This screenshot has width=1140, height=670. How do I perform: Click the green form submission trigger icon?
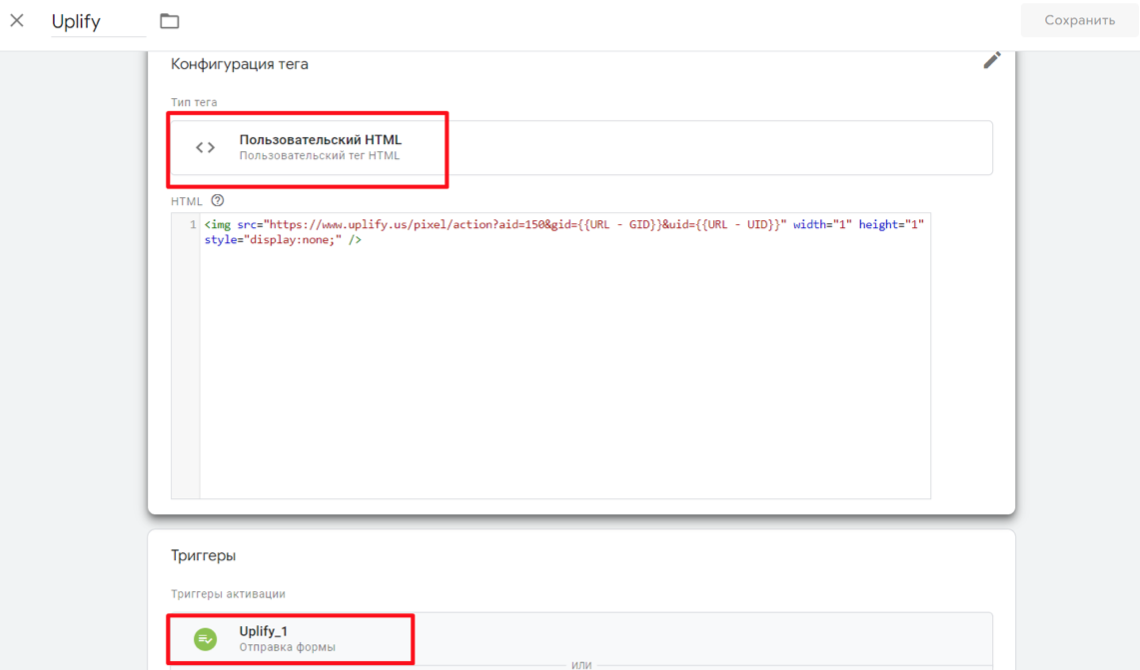(x=205, y=639)
